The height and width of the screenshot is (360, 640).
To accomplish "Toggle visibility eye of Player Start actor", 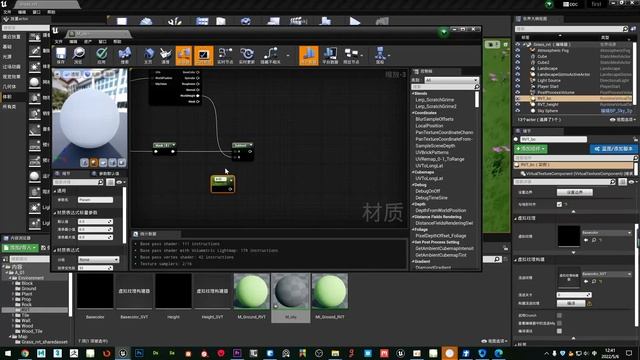I will point(518,87).
